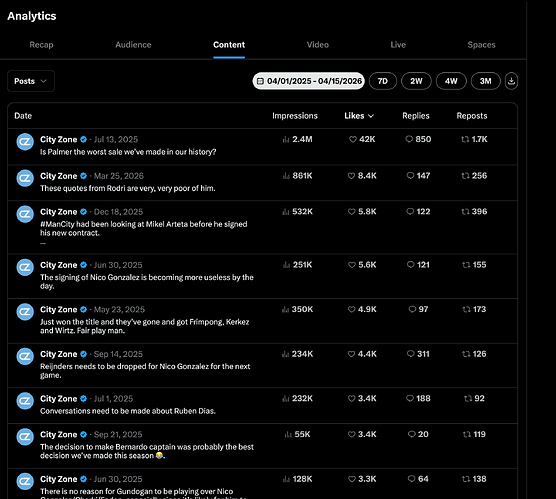Click heart icon next to 4.4K likes

pos(351,354)
